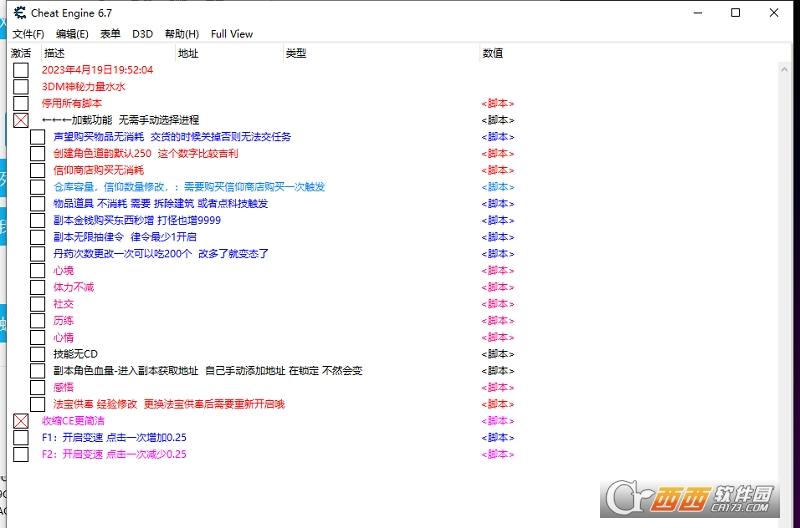Select F1: 开启变速 点击一次增加0.25 text
The height and width of the screenshot is (528, 800).
(x=114, y=438)
